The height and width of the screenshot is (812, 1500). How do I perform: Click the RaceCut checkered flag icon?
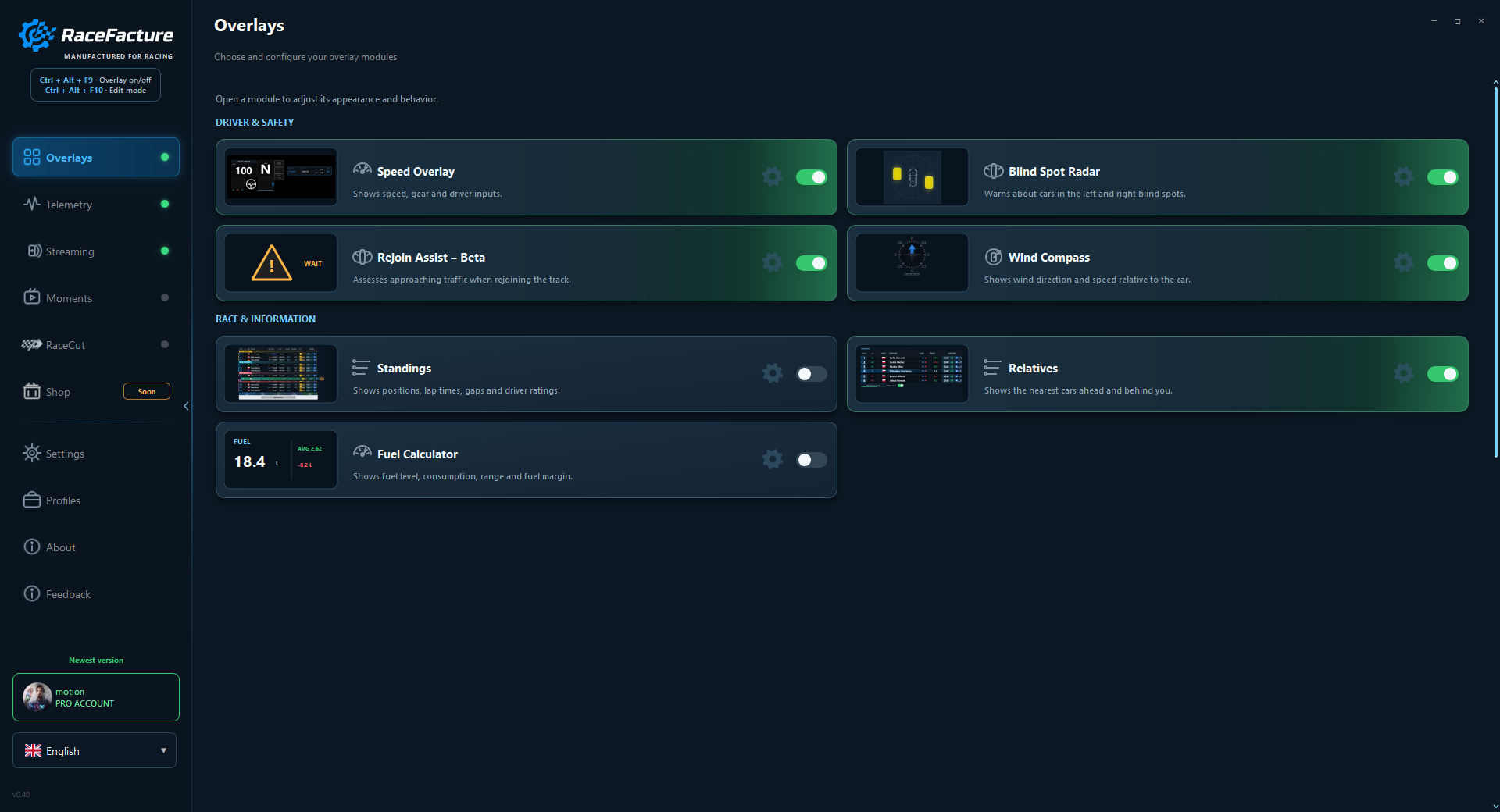tap(32, 344)
